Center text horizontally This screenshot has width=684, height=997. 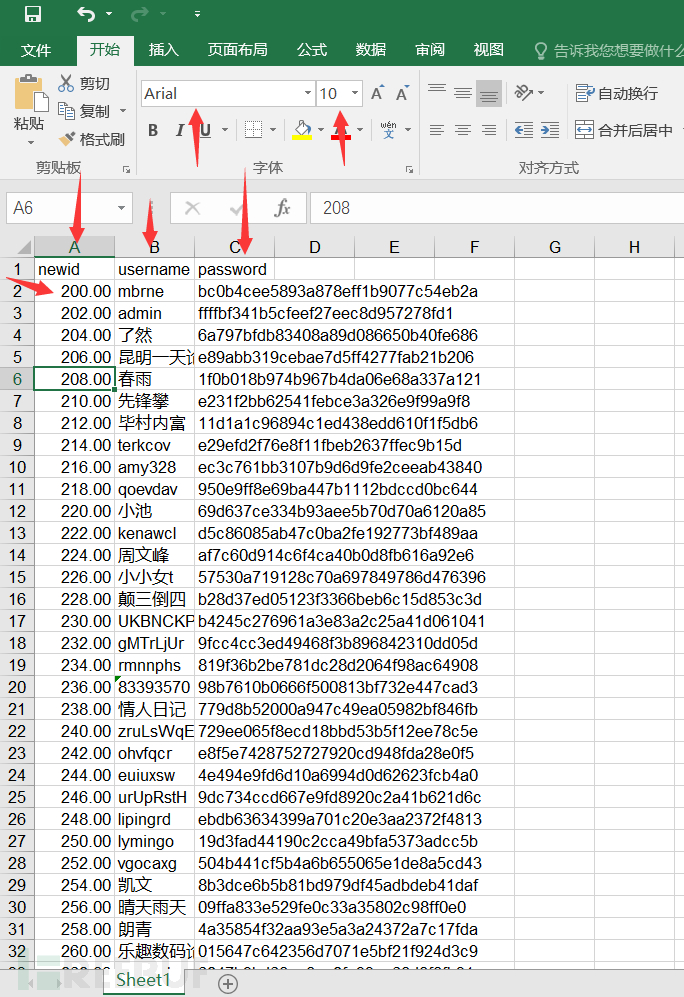[x=463, y=130]
